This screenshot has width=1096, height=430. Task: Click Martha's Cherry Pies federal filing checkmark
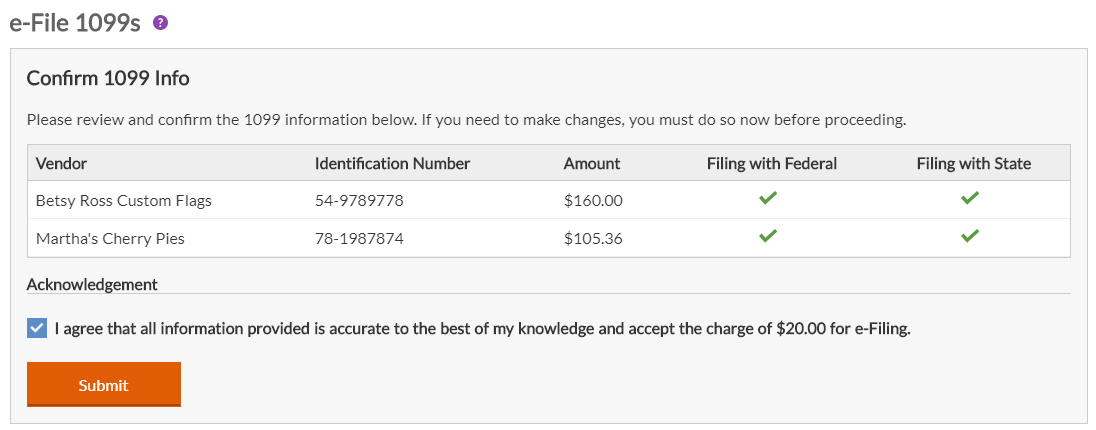[x=768, y=236]
